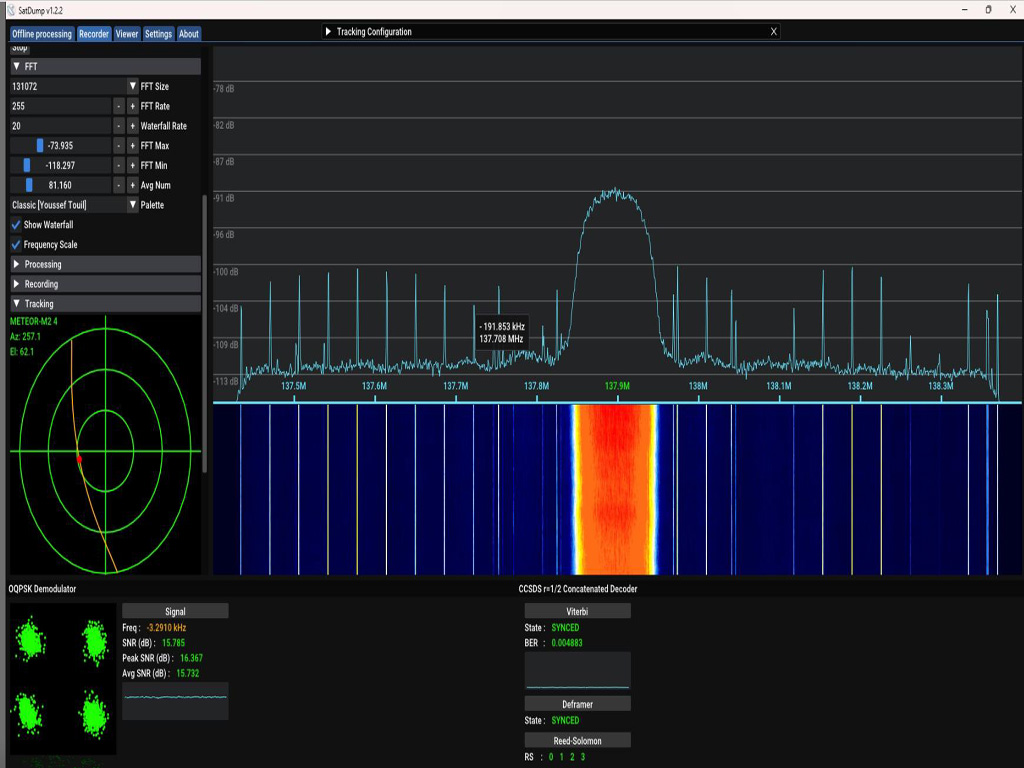This screenshot has width=1024, height=768.
Task: Click the OQPSK constellation diagram
Action: click(x=63, y=679)
